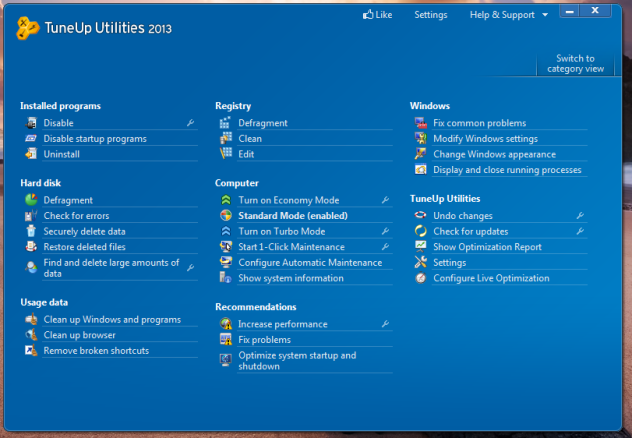Minimize the TuneUp Utilities window
This screenshot has height=438, width=632.
point(570,11)
